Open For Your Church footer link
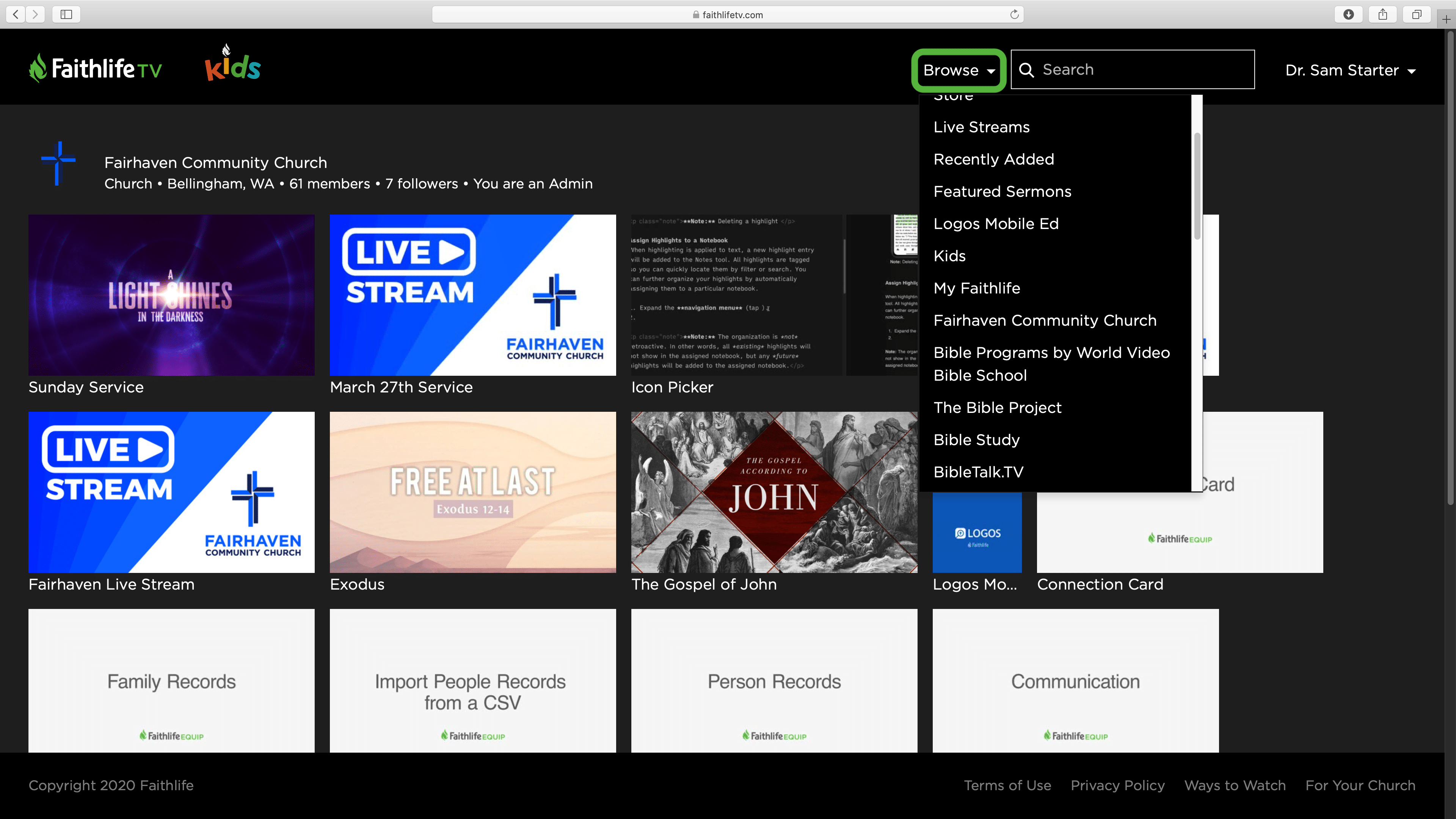 (x=1360, y=785)
